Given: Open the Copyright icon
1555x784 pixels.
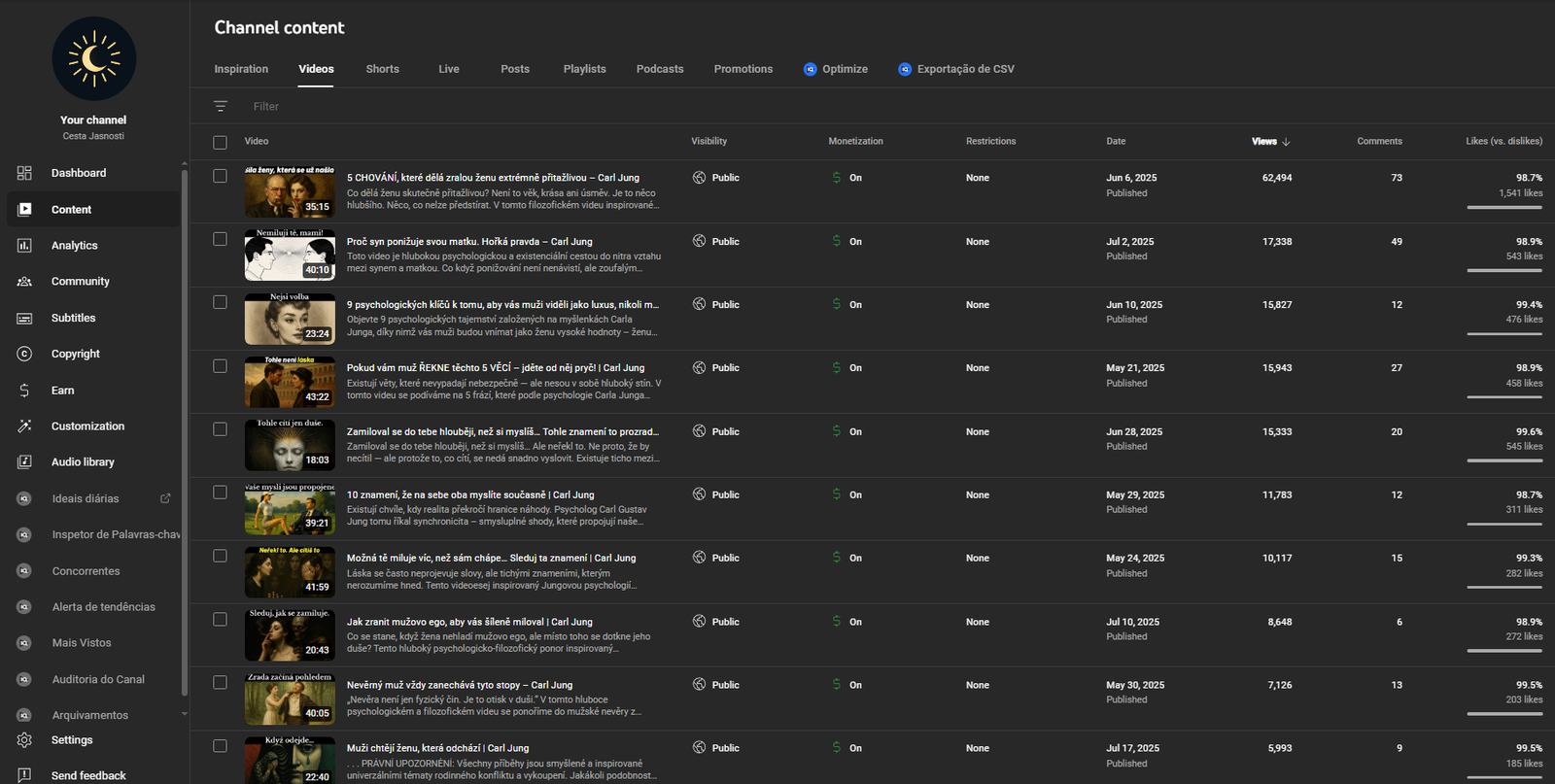Looking at the screenshot, I should pyautogui.click(x=24, y=354).
